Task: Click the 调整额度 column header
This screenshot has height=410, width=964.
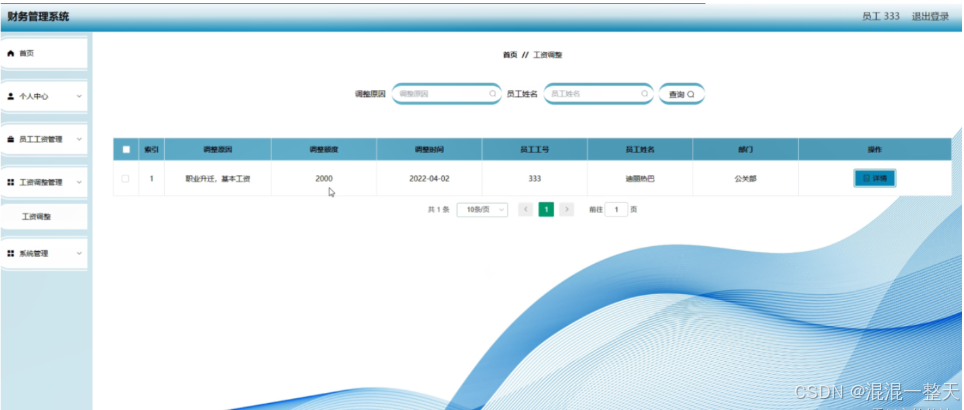Action: 324,149
